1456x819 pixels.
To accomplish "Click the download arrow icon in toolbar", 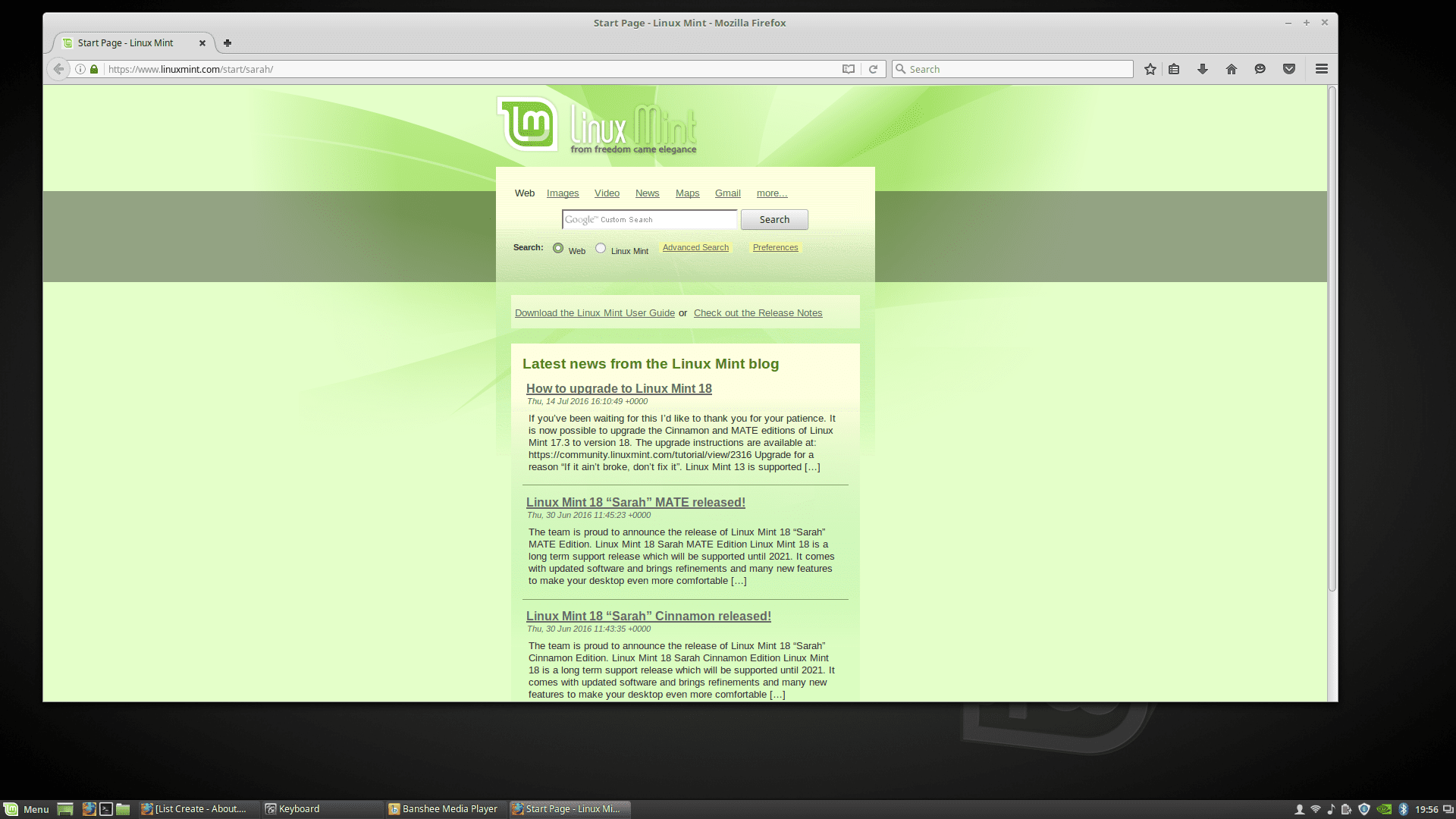I will click(1204, 69).
